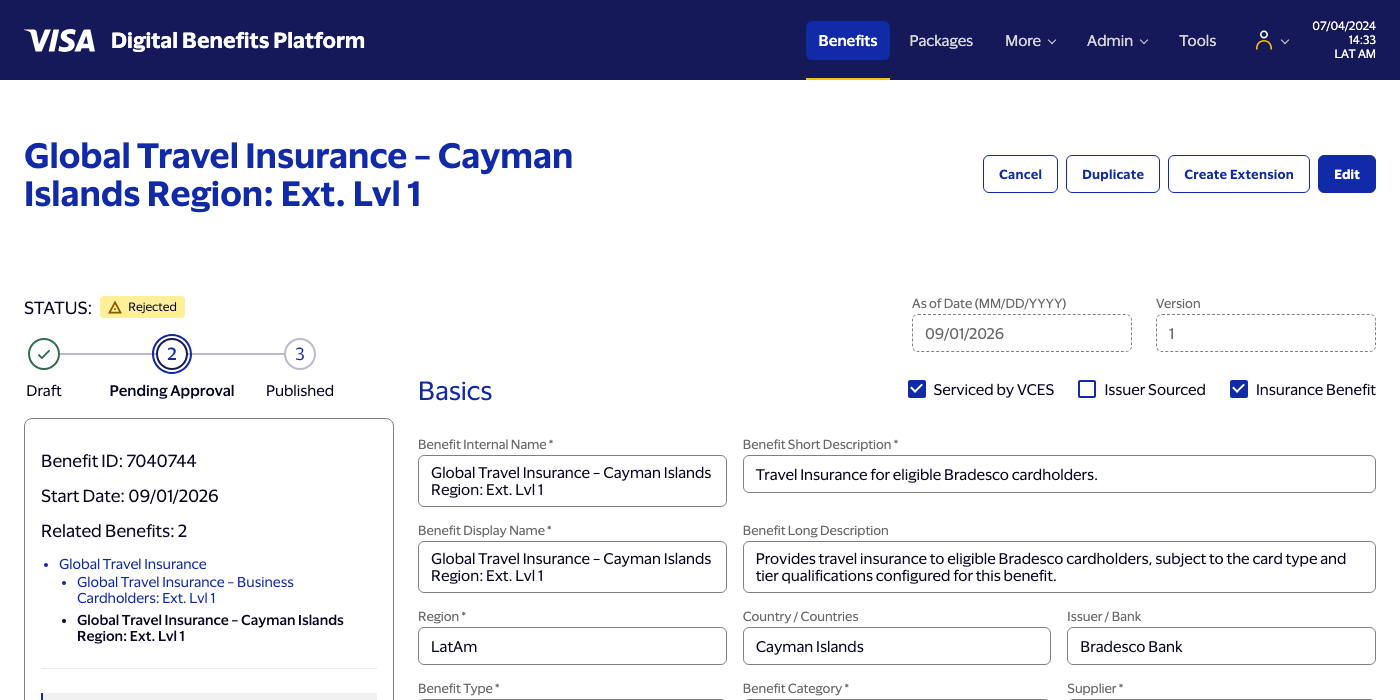Open the Global Travel Insurance related link
This screenshot has height=700, width=1400.
pyautogui.click(x=133, y=564)
